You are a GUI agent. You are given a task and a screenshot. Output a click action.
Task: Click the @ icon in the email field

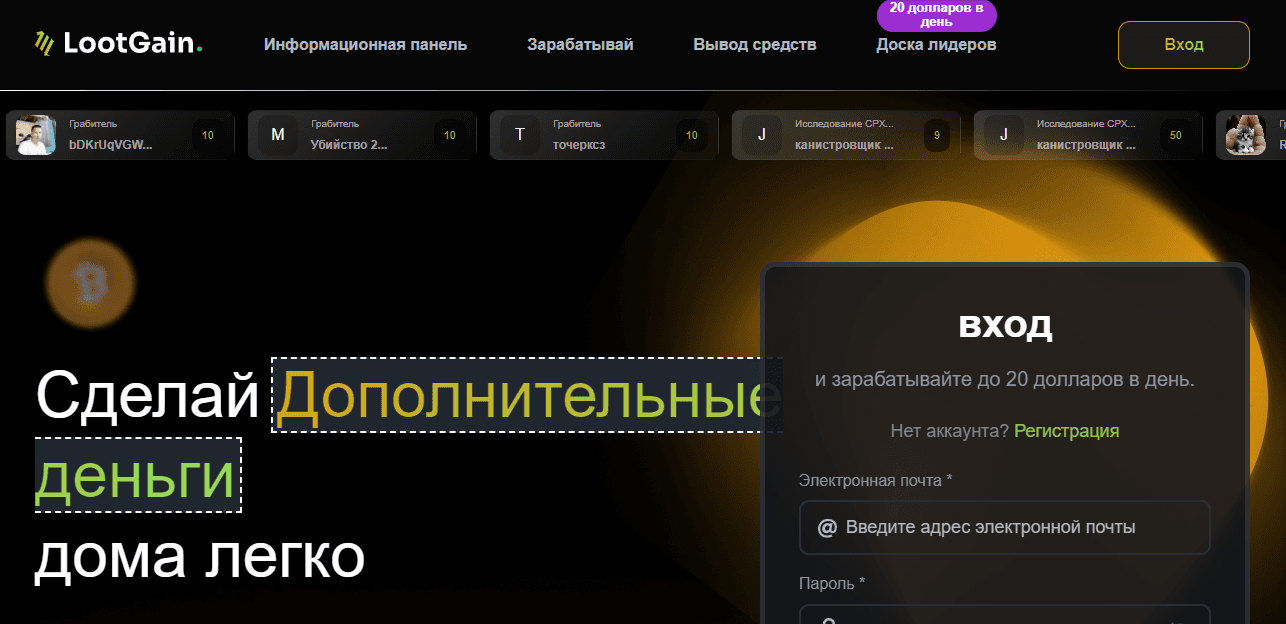point(825,527)
